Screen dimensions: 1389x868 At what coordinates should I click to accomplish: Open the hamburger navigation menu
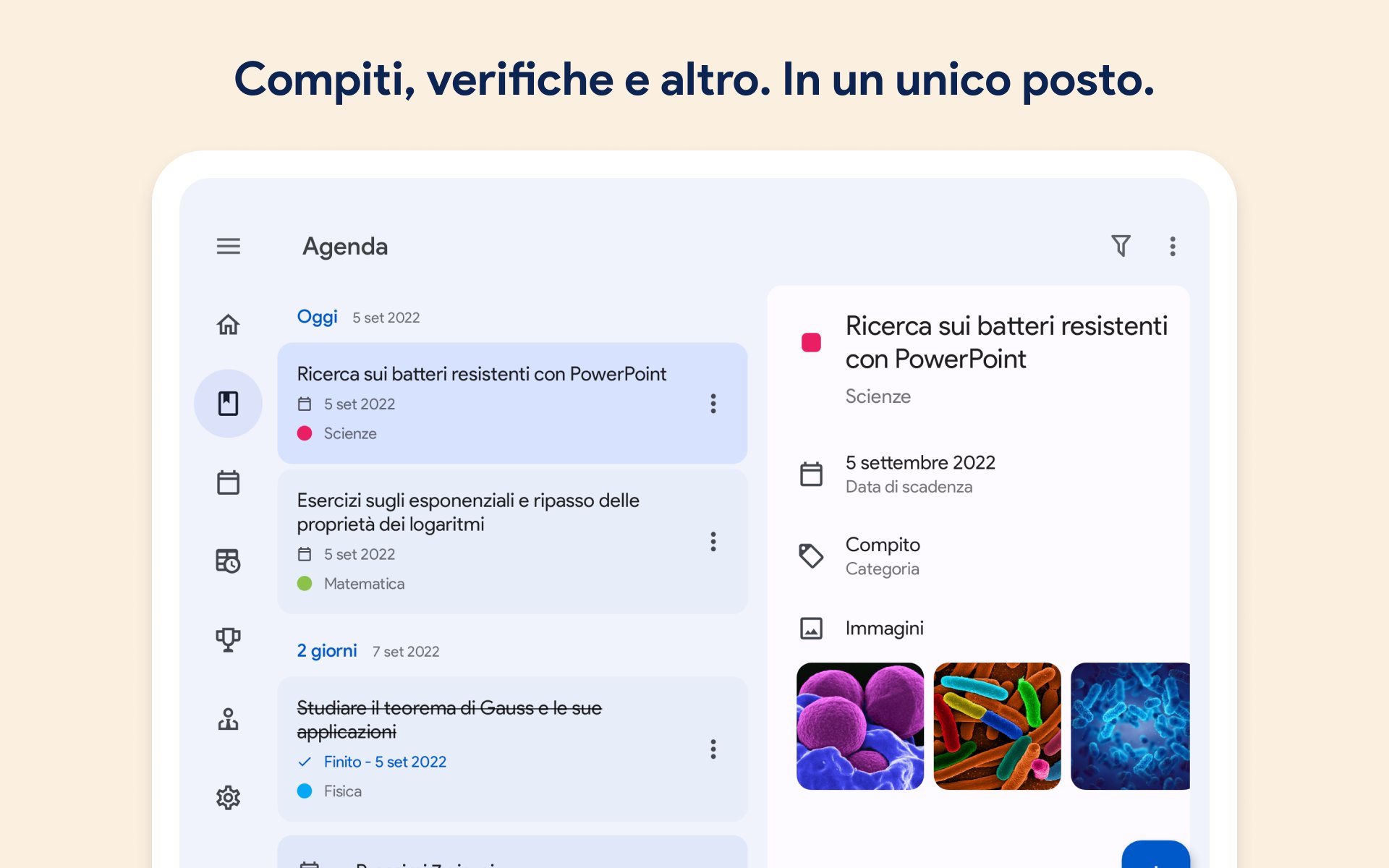[x=228, y=246]
